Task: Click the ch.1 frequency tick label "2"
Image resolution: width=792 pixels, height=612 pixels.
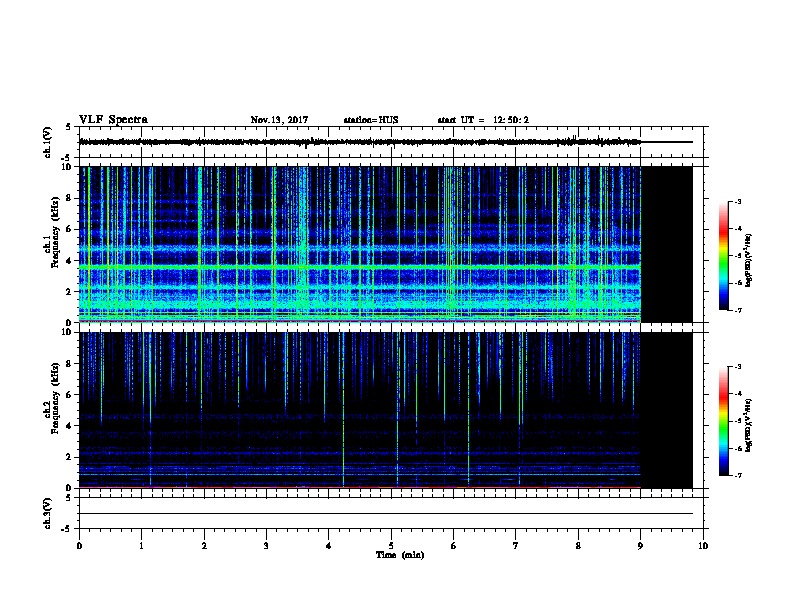Action: 70,291
